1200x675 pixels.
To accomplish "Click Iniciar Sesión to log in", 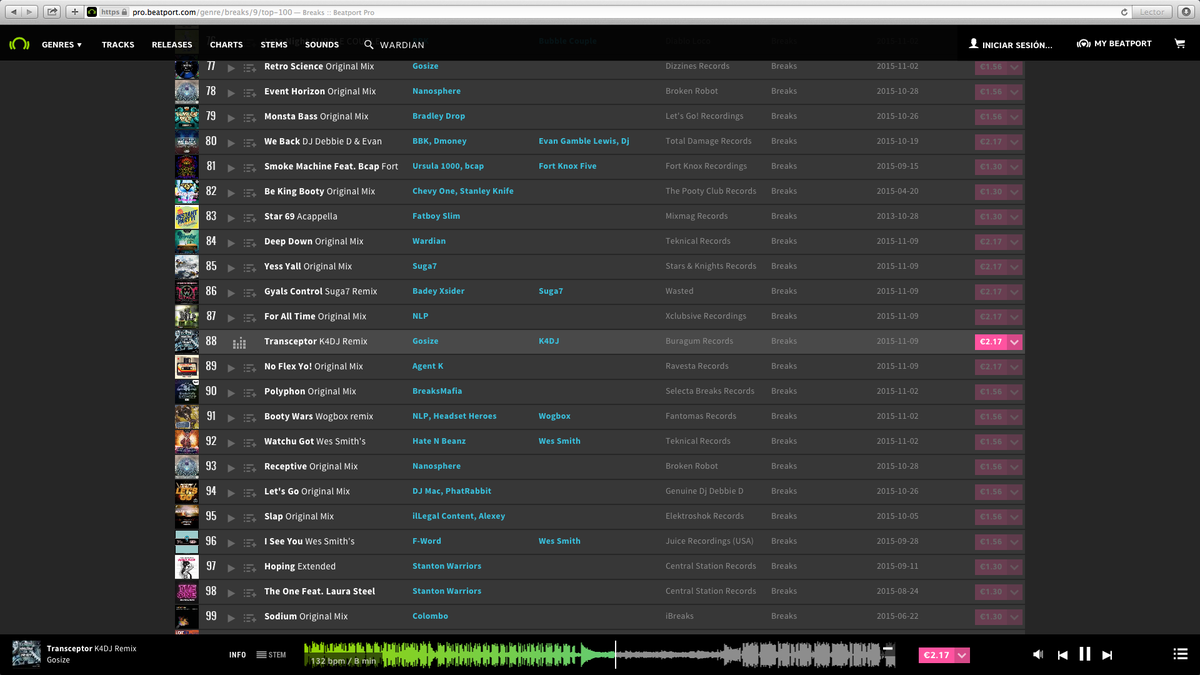I will (1010, 45).
